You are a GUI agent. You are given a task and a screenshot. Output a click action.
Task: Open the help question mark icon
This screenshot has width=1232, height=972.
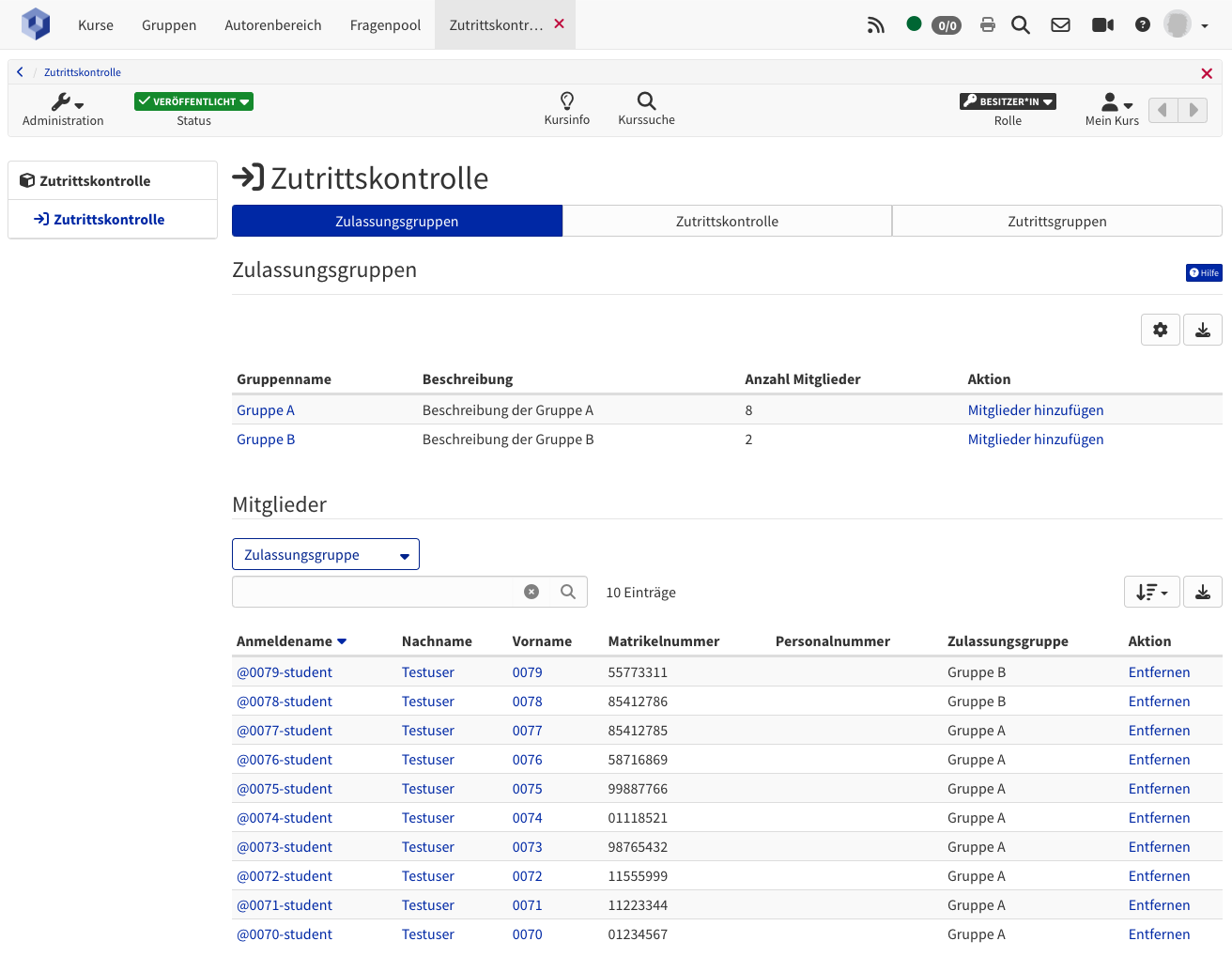pyautogui.click(x=1142, y=25)
